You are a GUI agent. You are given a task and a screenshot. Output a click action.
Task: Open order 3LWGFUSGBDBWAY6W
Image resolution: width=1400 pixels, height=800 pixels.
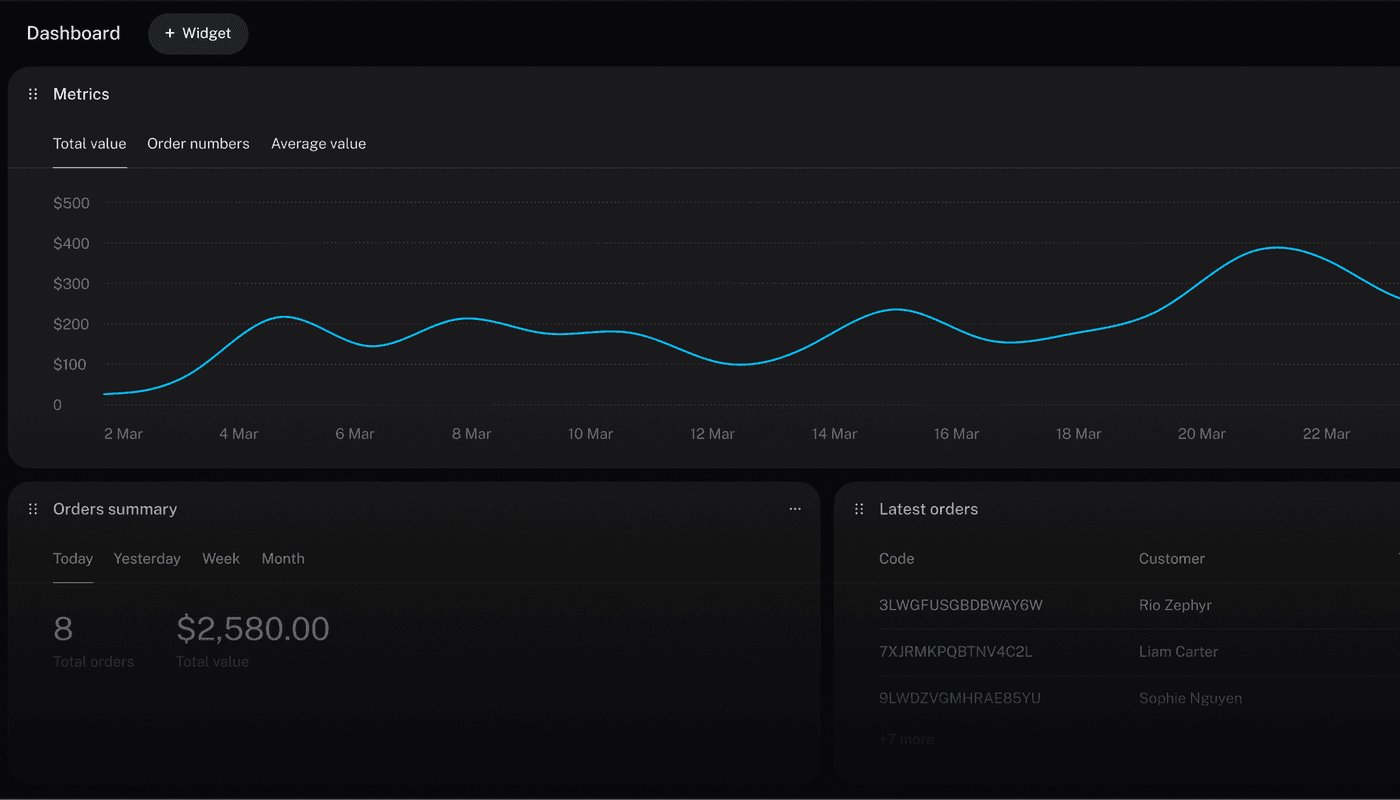(960, 605)
